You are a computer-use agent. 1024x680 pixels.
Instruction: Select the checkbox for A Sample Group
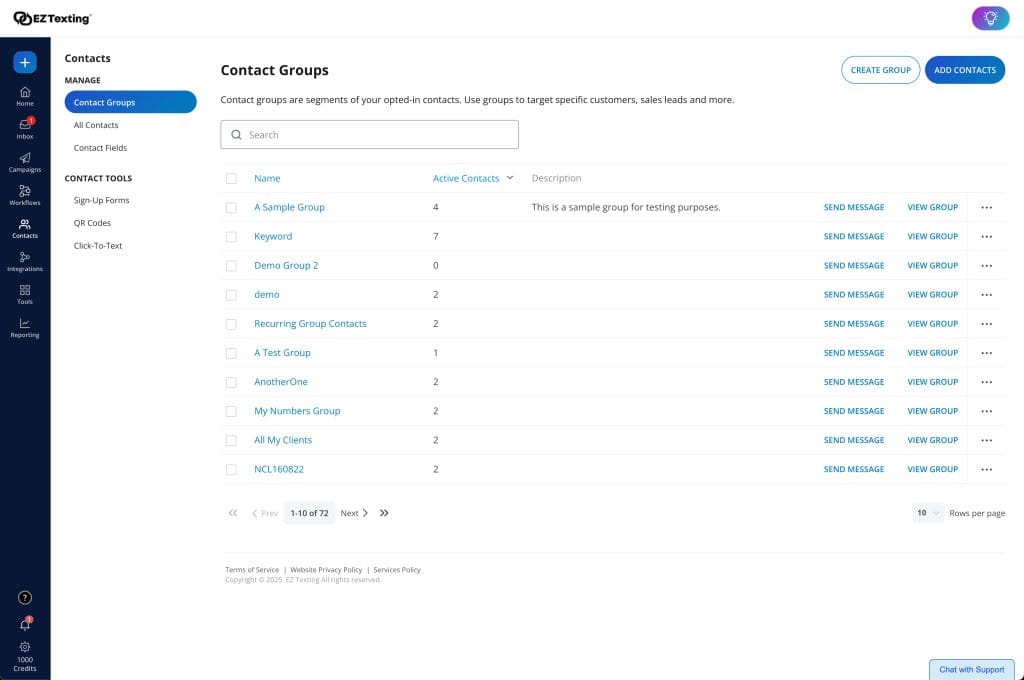231,207
